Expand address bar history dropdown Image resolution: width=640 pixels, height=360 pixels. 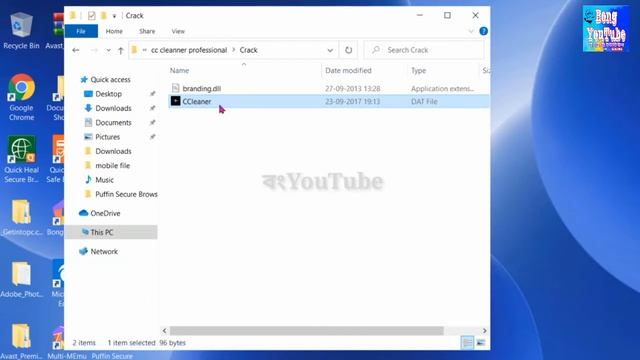[x=330, y=50]
